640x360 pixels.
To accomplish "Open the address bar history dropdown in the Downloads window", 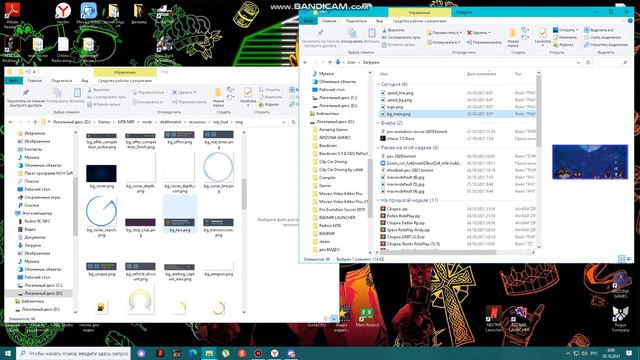I will (x=578, y=62).
